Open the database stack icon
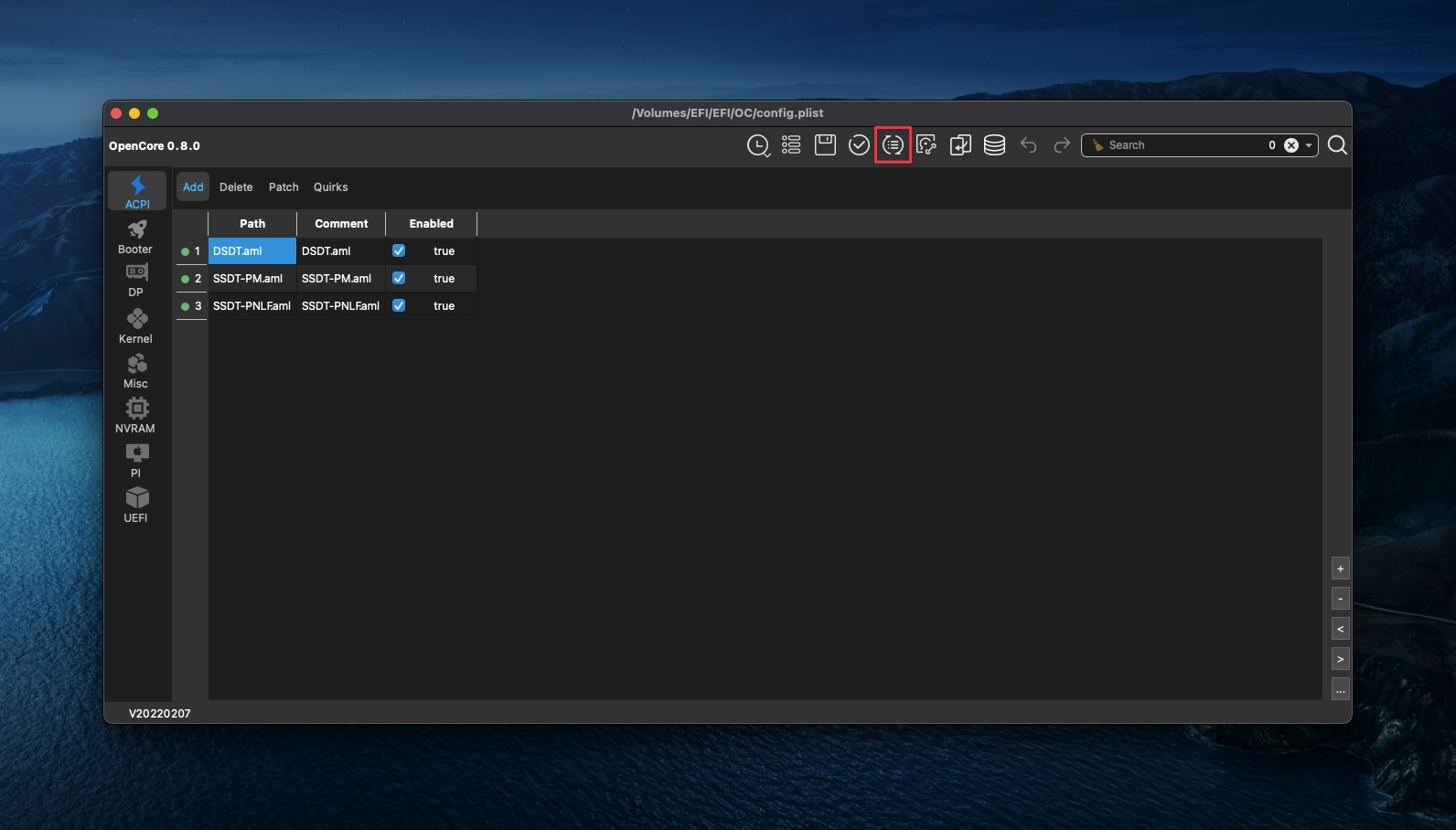This screenshot has width=1456, height=830. click(994, 145)
